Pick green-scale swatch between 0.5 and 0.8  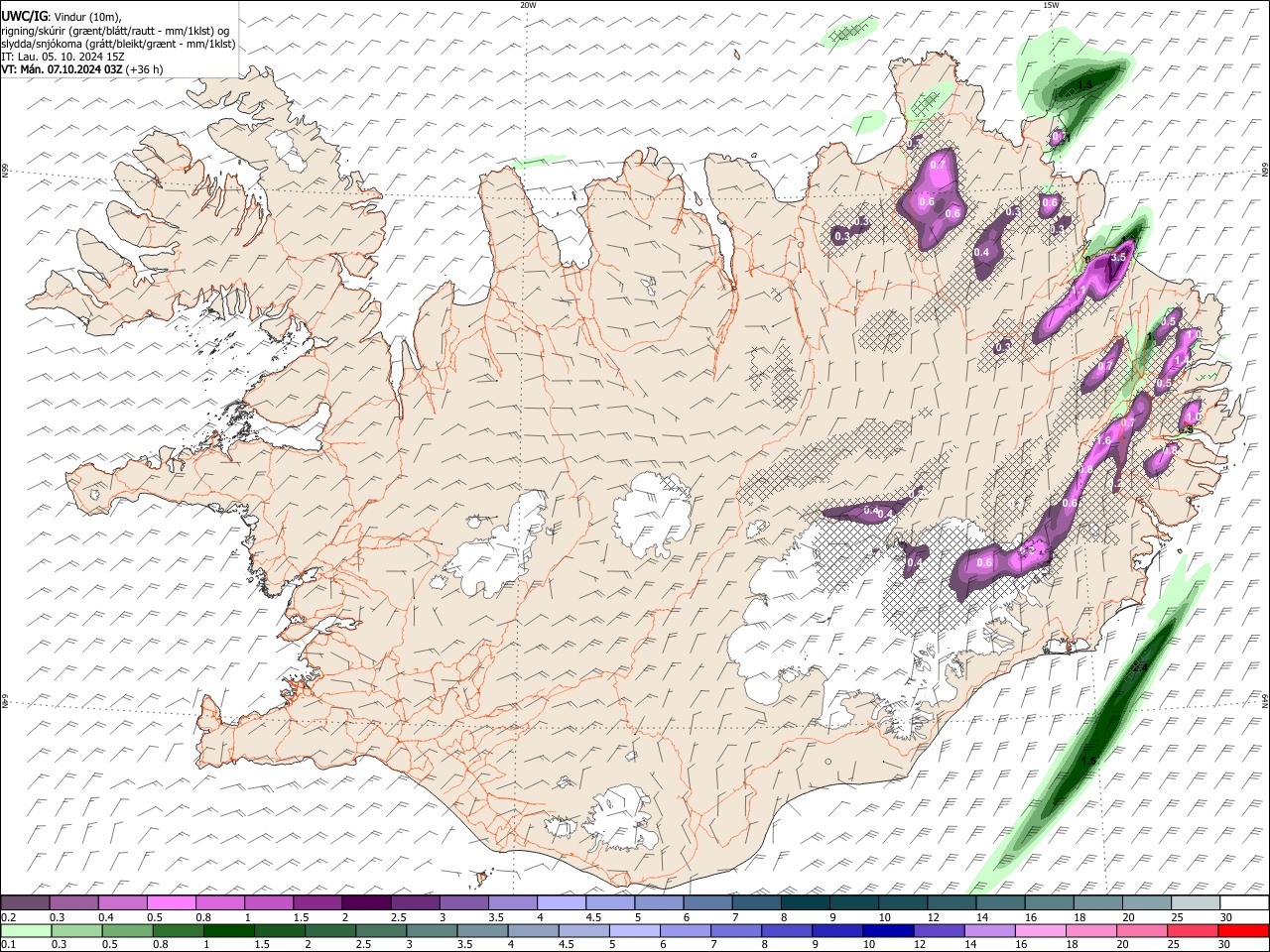point(127,930)
